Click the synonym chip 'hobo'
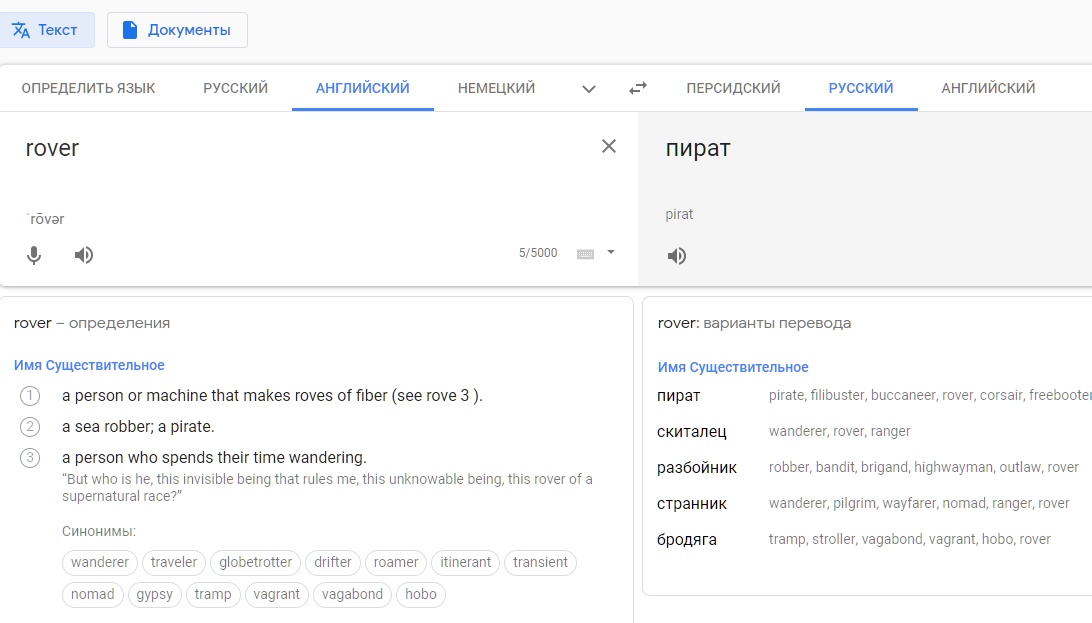Image resolution: width=1092 pixels, height=623 pixels. [421, 594]
